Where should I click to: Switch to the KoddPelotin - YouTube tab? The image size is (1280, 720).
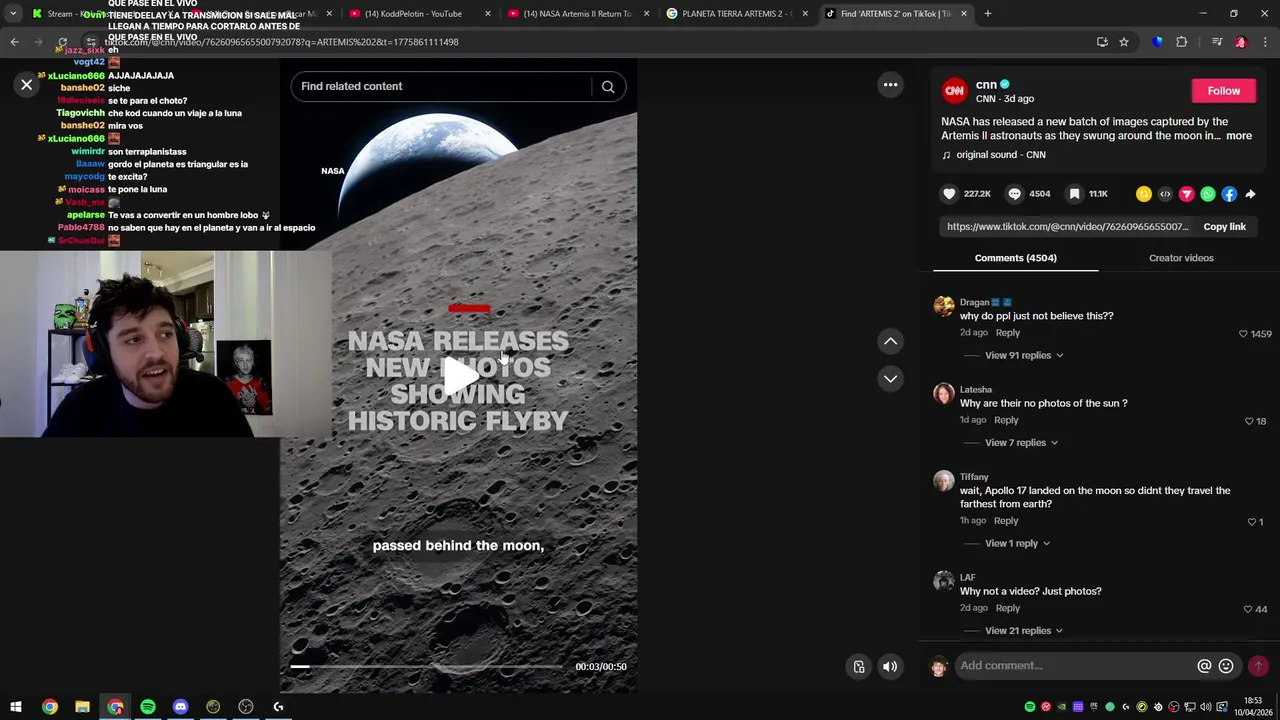pyautogui.click(x=418, y=14)
